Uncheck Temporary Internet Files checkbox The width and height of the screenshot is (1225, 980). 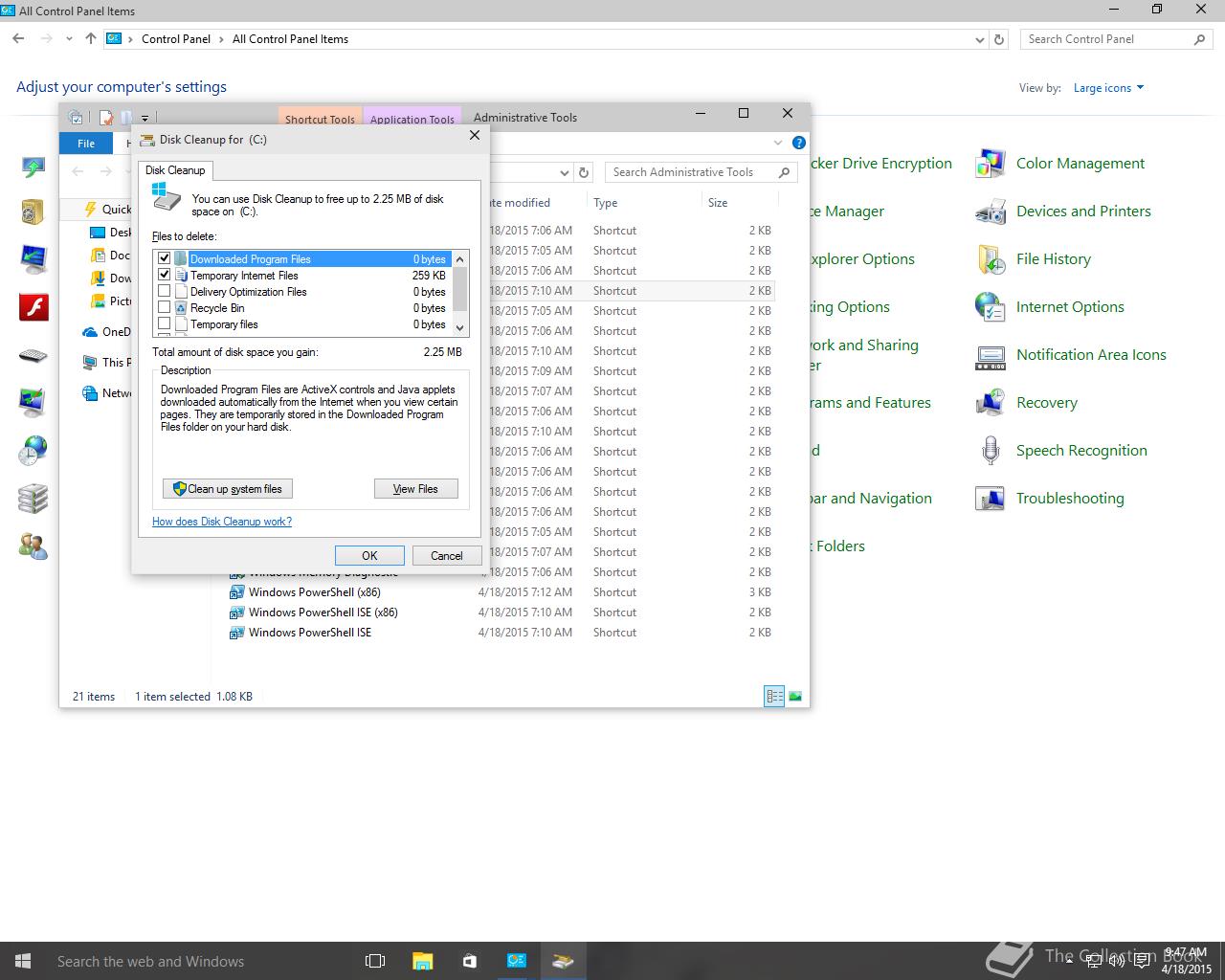pyautogui.click(x=165, y=276)
